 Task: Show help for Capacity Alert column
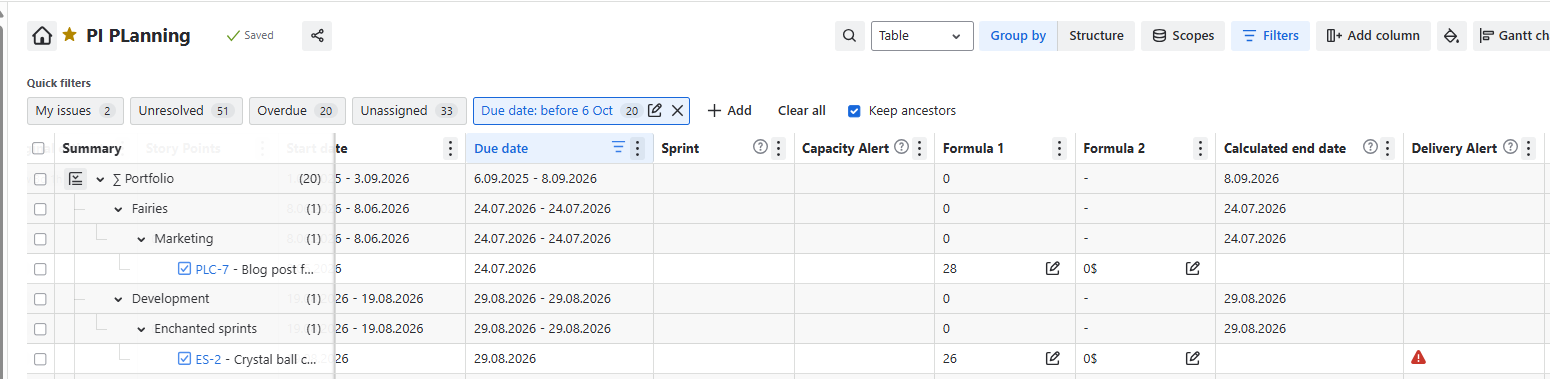point(901,148)
